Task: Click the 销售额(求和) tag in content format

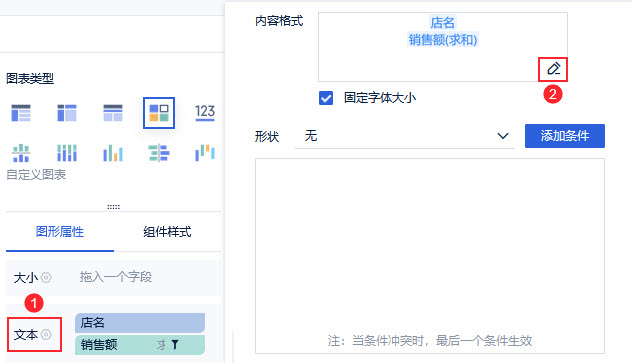Action: (443, 39)
